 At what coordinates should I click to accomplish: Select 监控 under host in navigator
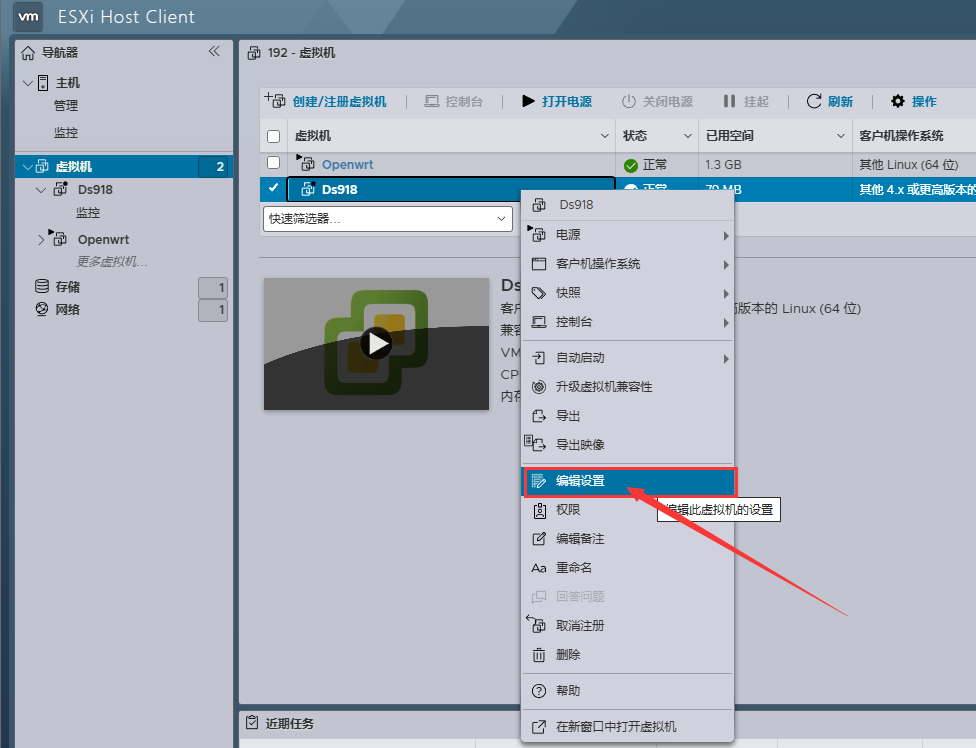pyautogui.click(x=66, y=133)
